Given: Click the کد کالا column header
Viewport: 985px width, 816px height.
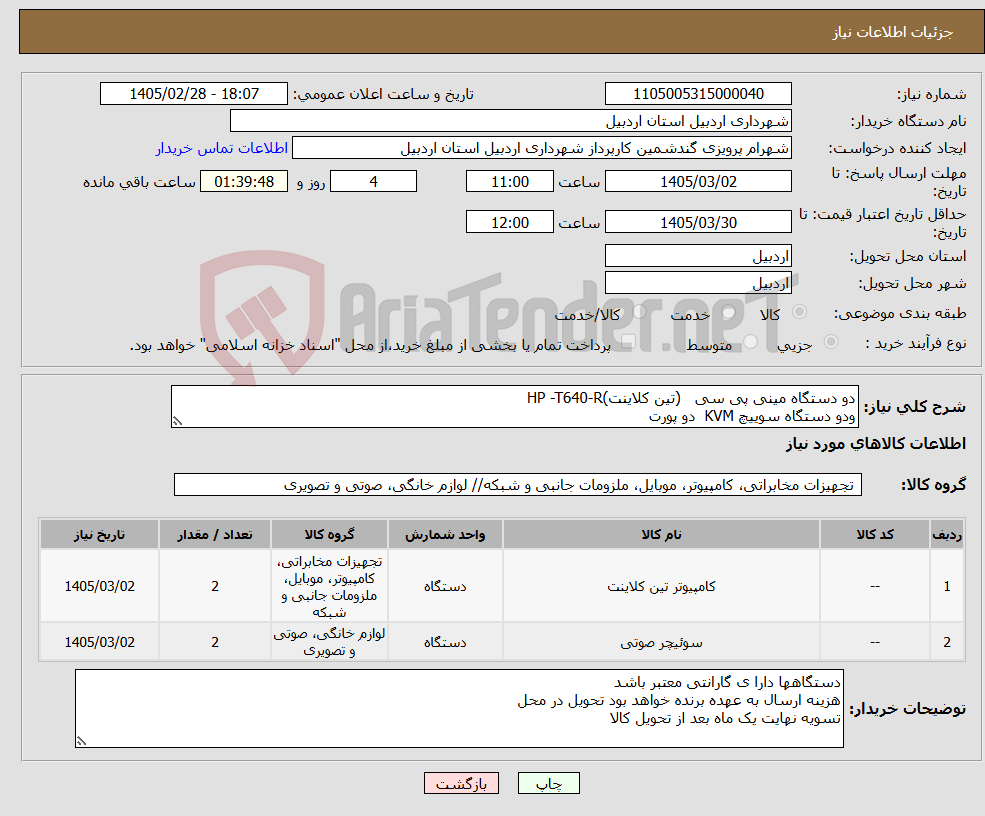Looking at the screenshot, I should click(x=875, y=535).
